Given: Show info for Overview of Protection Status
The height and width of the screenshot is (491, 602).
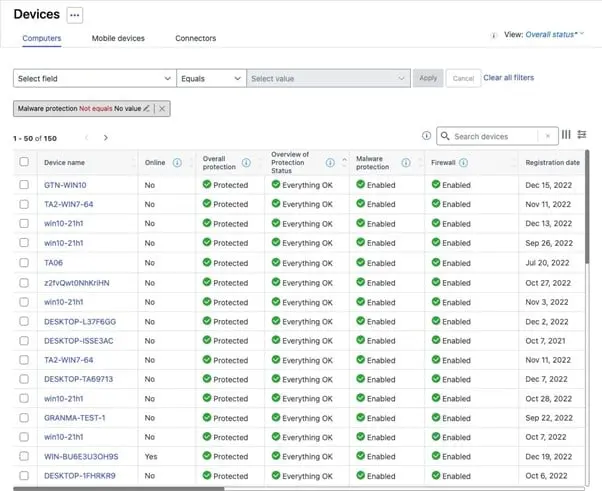Looking at the screenshot, I should click(330, 163).
